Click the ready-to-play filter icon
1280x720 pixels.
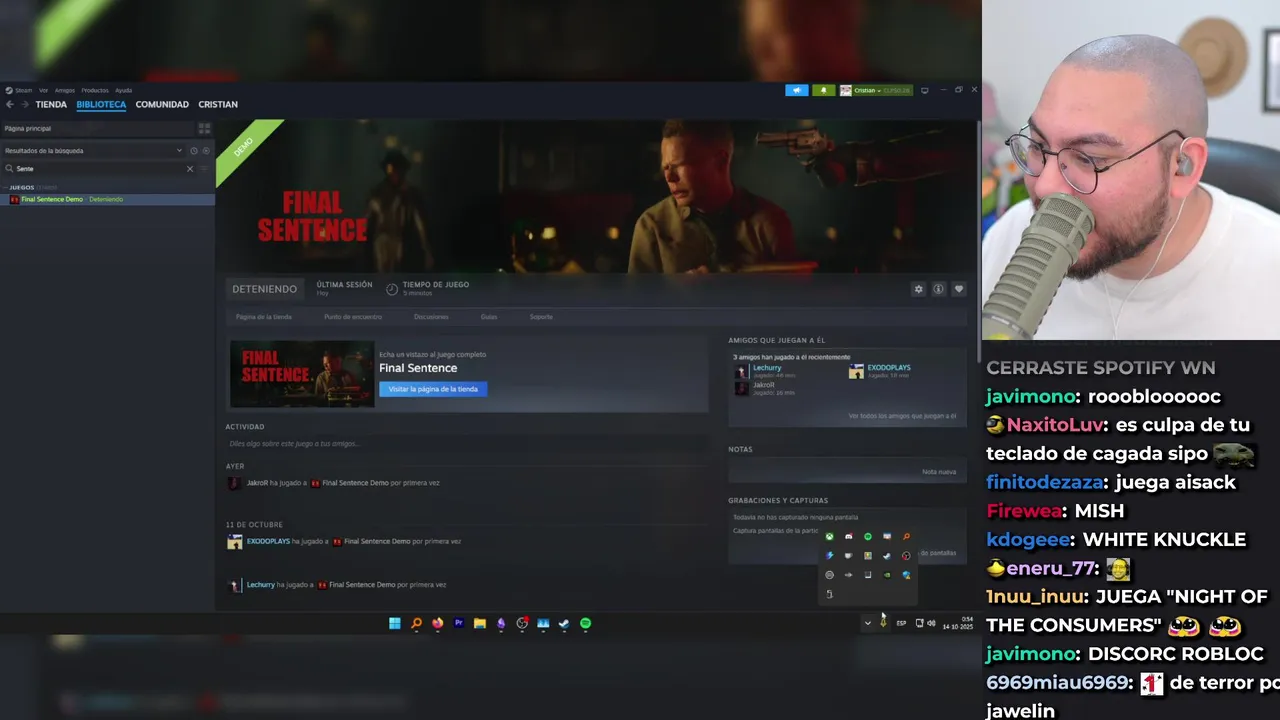[206, 151]
